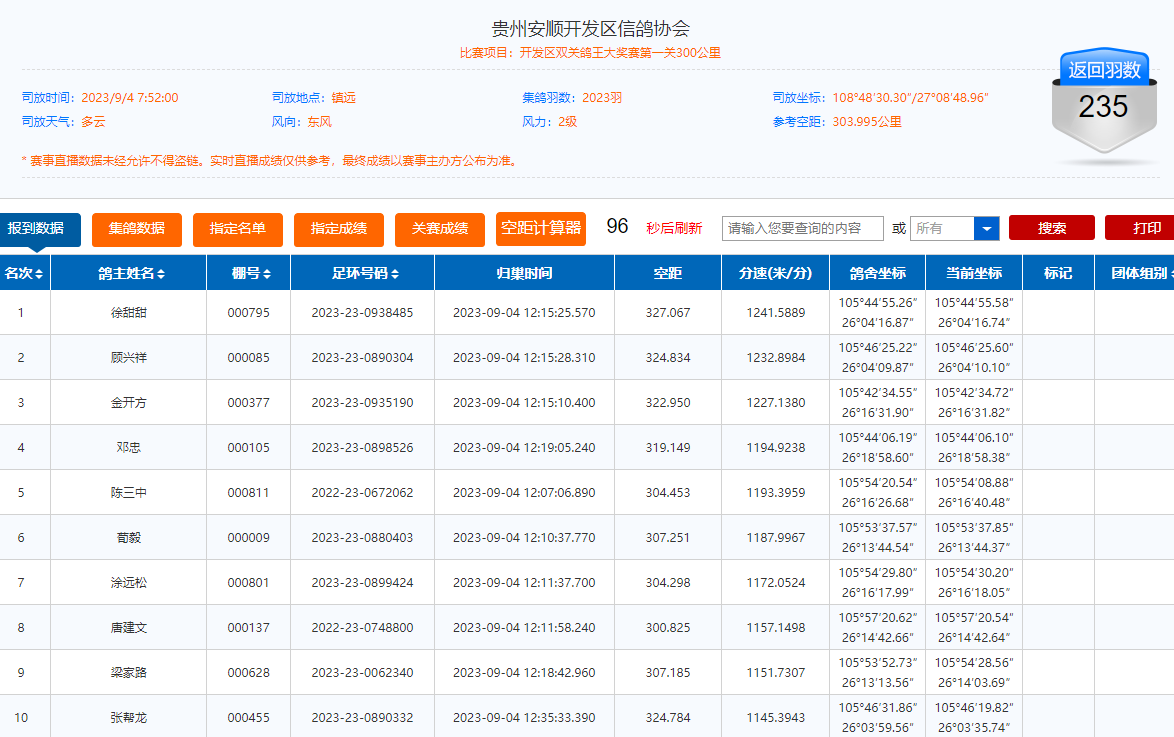Switch to 报到数据 tab

[x=35, y=229]
